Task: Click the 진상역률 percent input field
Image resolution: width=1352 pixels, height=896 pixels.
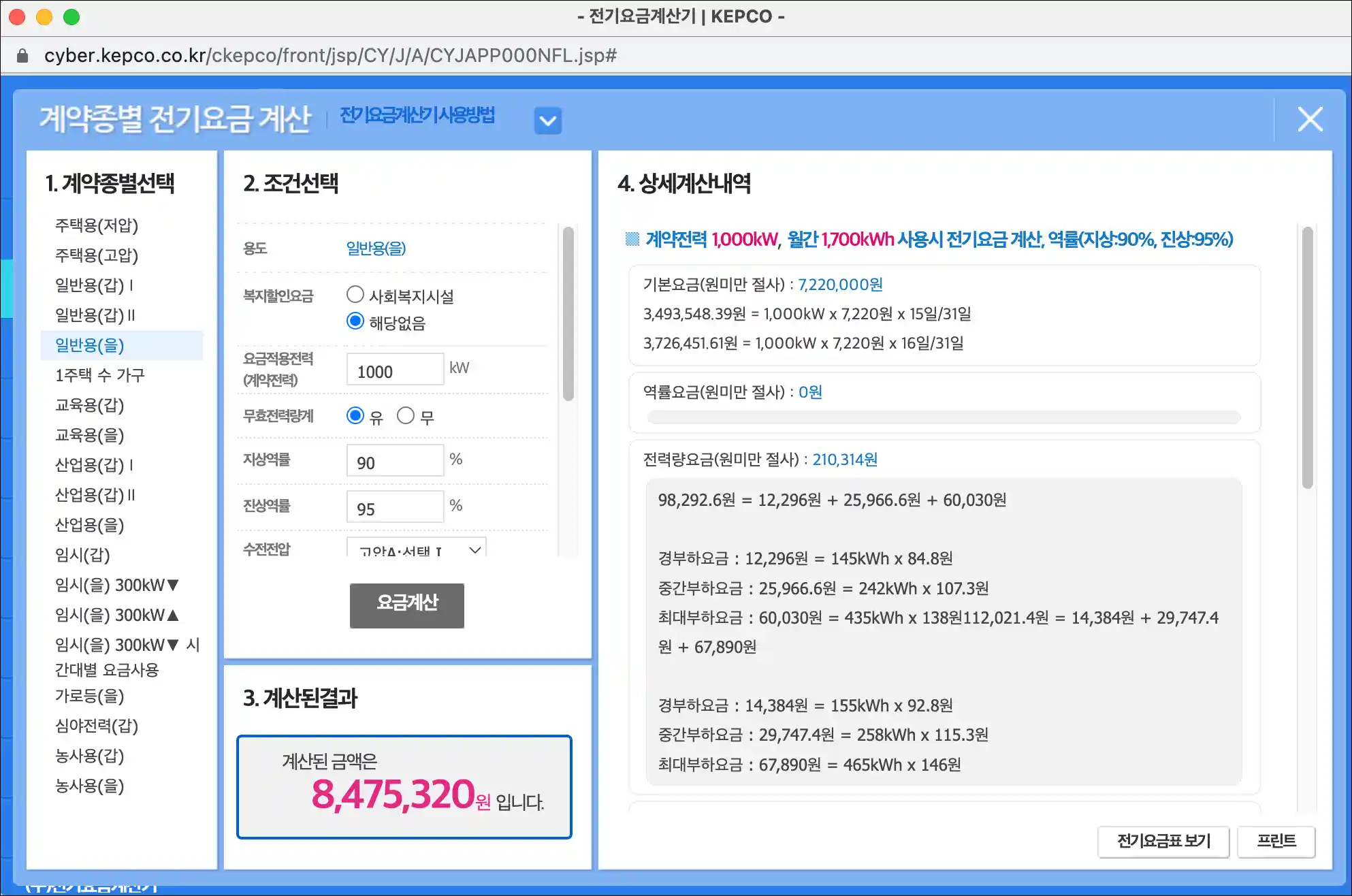Action: (396, 507)
